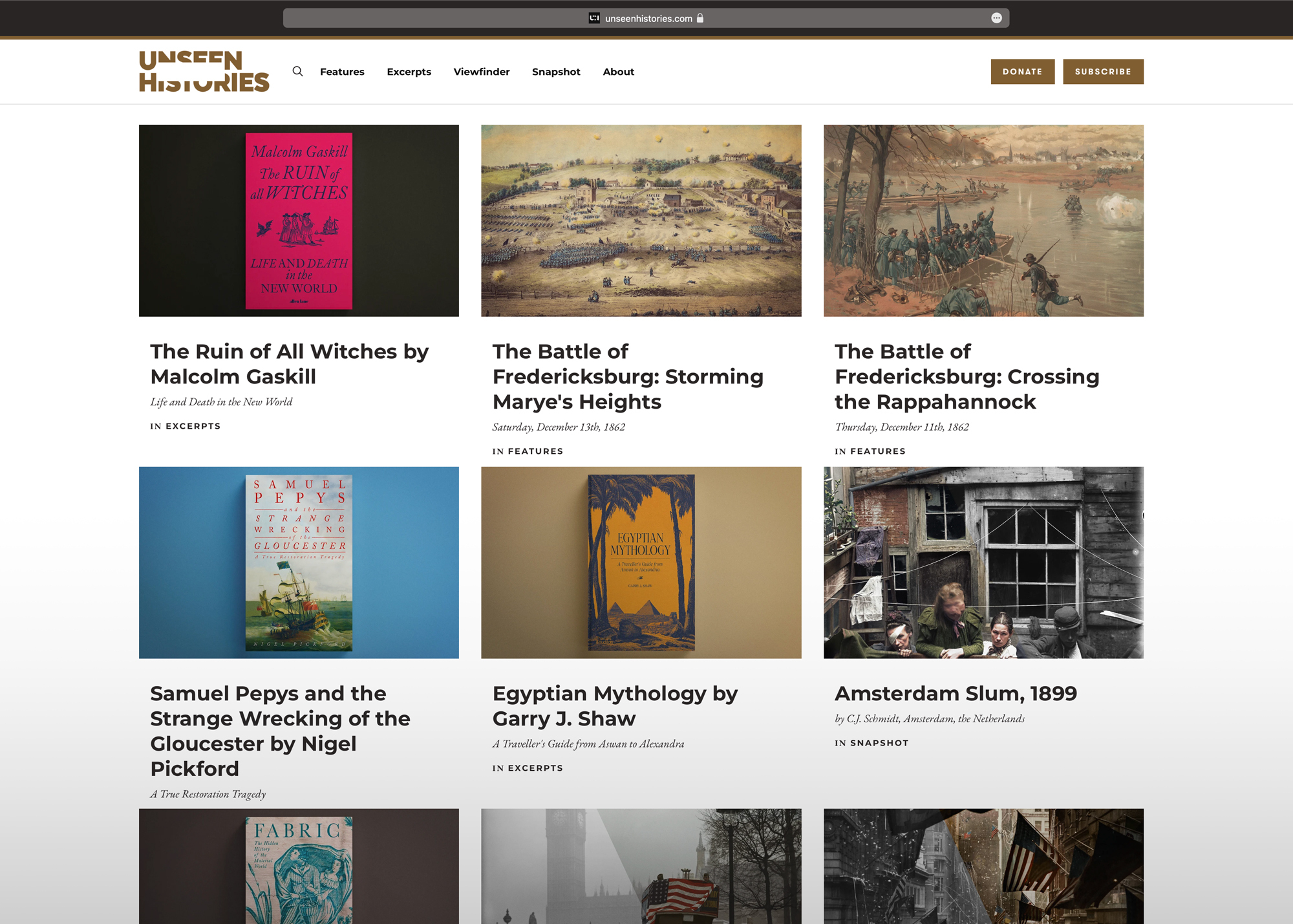This screenshot has height=924, width=1293.
Task: Open the street with American flags thumbnail
Action: tap(983, 866)
